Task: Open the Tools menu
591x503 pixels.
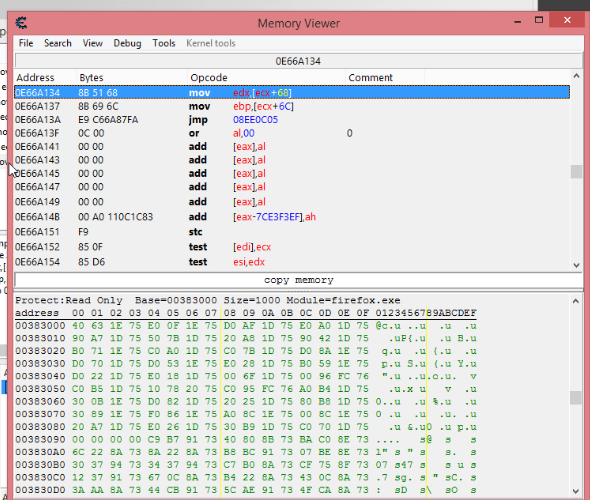Action: (x=164, y=43)
